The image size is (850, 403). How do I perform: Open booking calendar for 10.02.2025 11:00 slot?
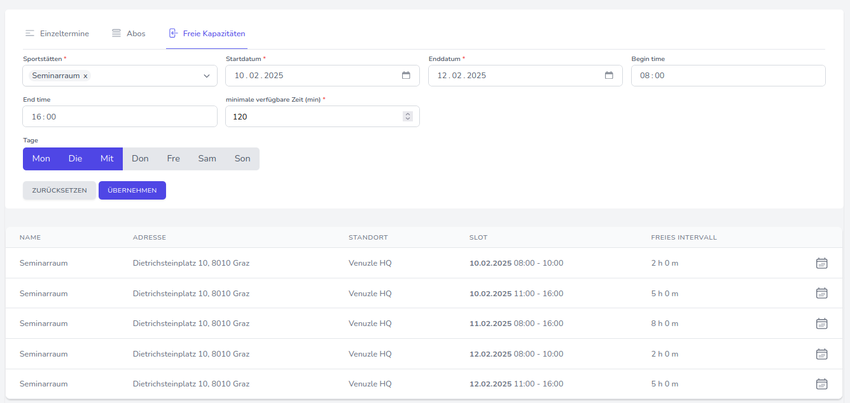[821, 294]
